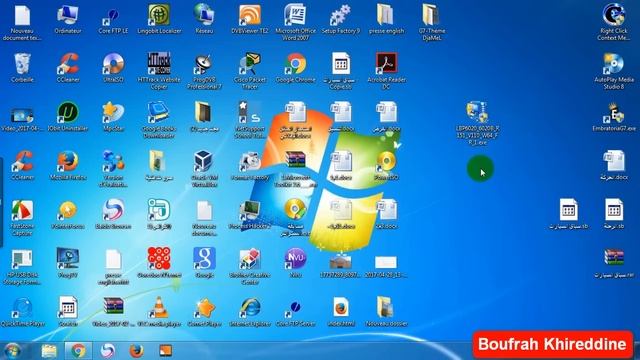Launch Brother Creative Center shortcut
This screenshot has height=360, width=640.
[250, 267]
